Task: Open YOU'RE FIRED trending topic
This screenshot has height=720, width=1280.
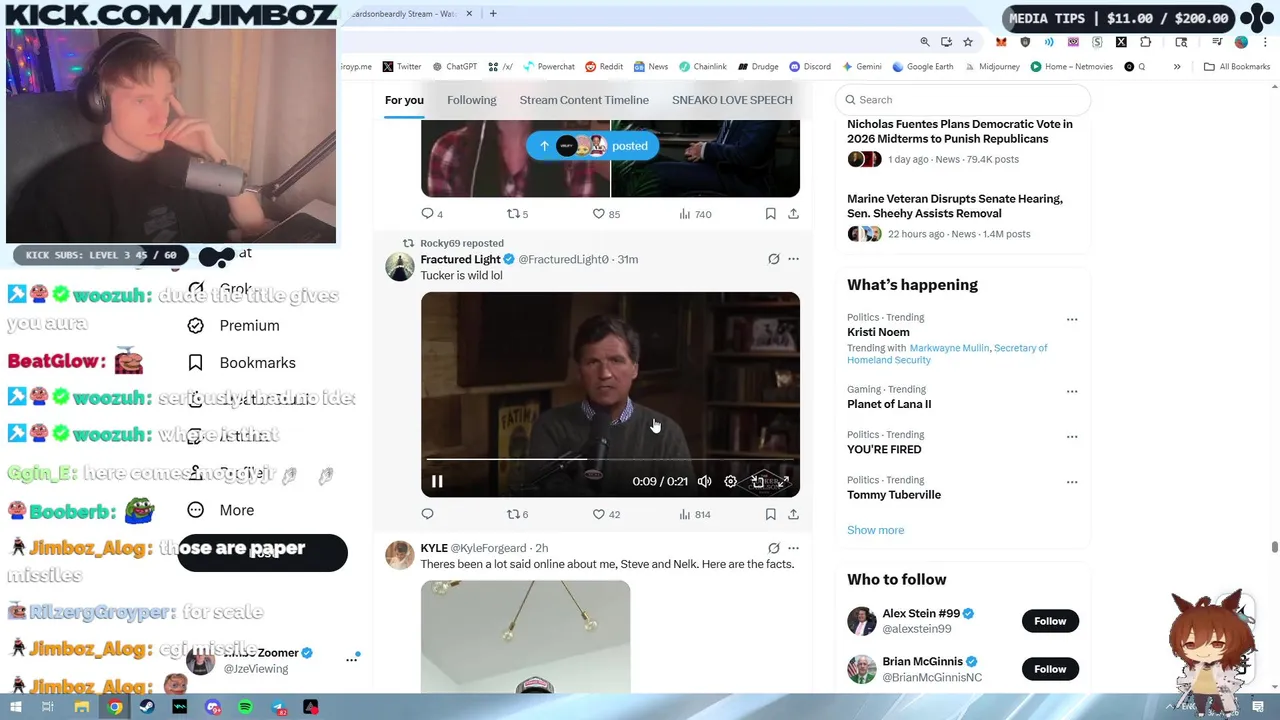Action: [x=884, y=449]
